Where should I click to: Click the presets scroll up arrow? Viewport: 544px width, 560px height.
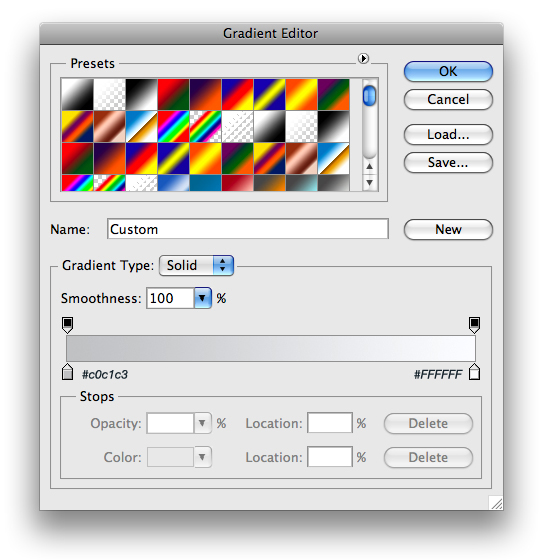coord(370,166)
